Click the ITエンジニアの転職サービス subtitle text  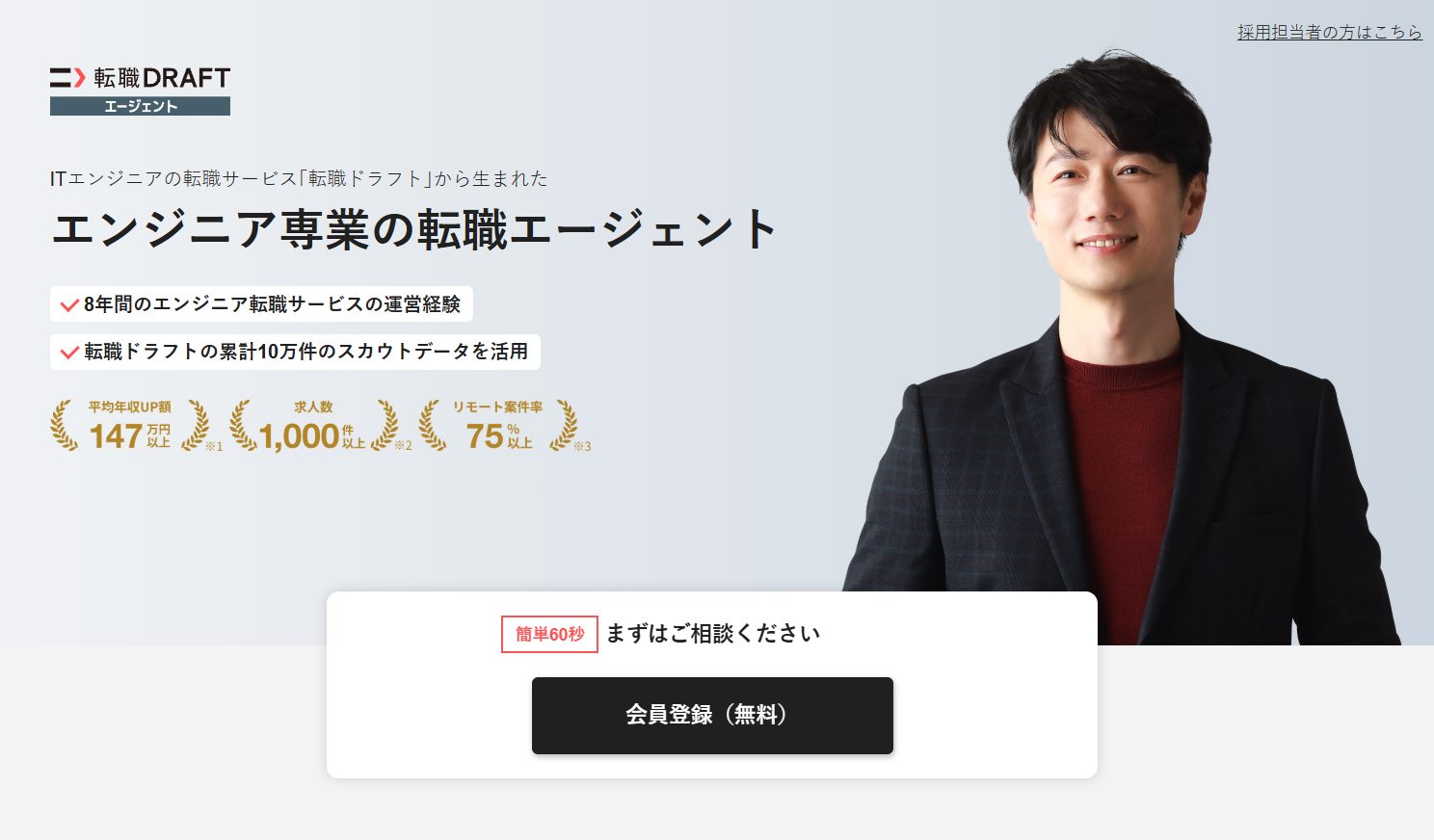click(x=299, y=178)
